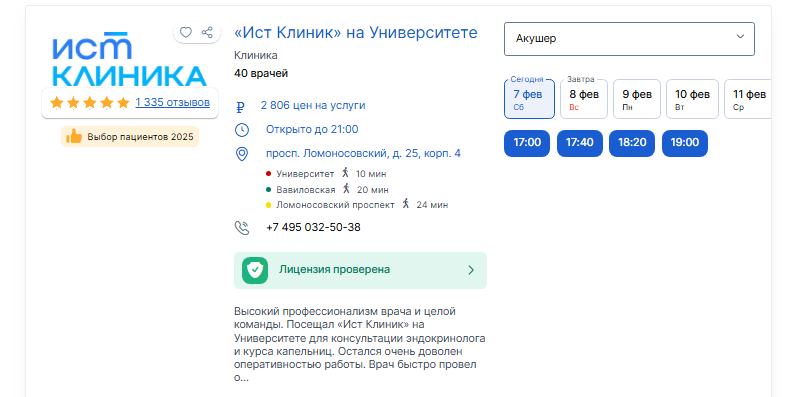Screen dimensions: 800x397
Task: Click the ruble icon next to prices
Action: click(x=241, y=107)
